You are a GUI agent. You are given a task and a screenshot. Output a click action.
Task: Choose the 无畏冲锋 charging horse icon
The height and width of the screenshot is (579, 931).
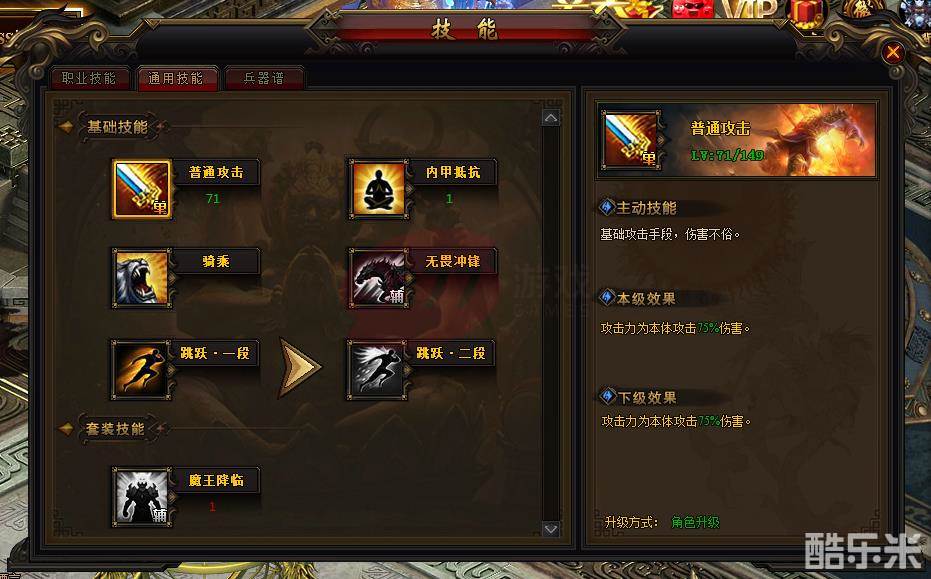(x=378, y=278)
